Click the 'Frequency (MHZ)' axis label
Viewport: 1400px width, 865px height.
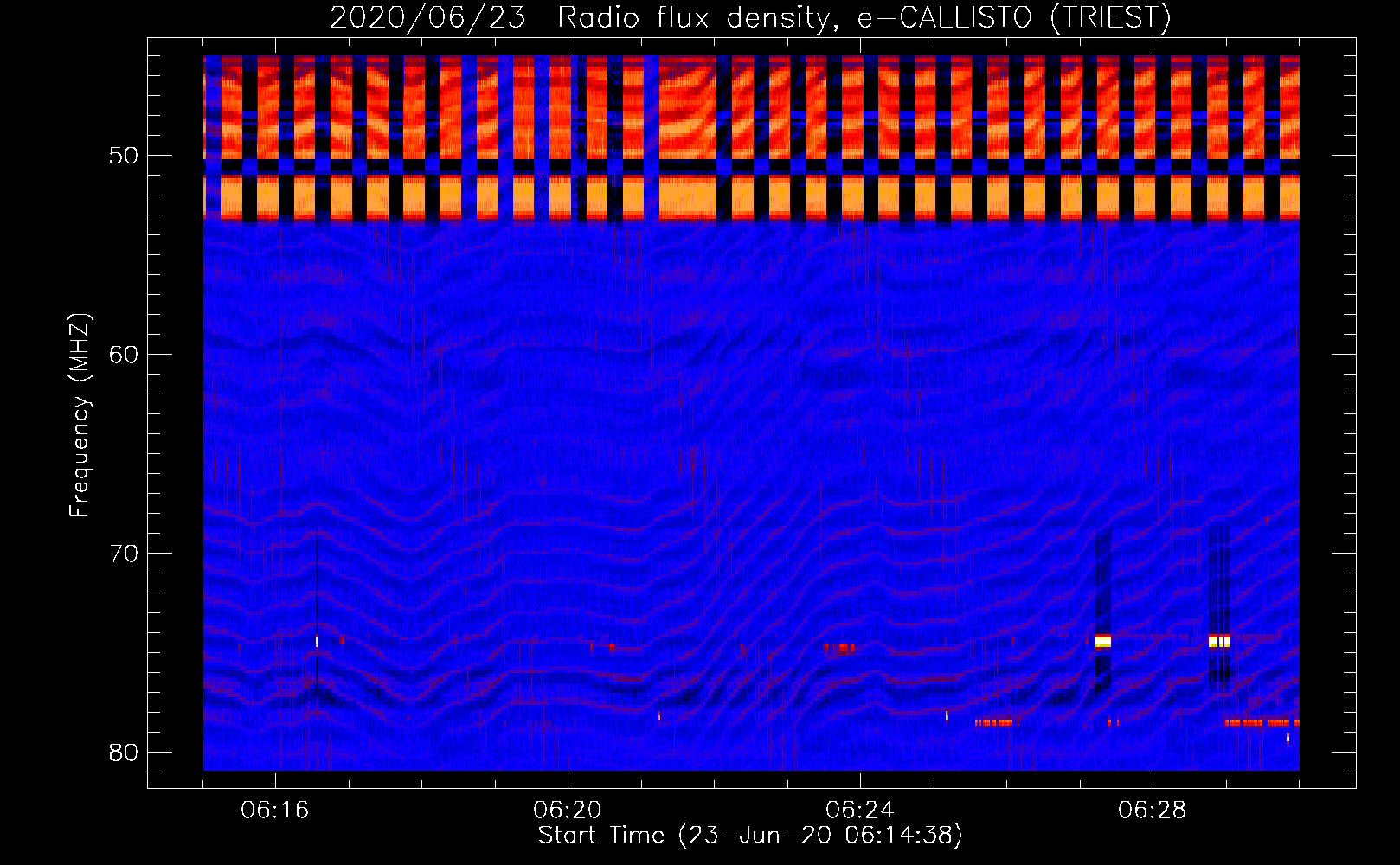coord(80,415)
